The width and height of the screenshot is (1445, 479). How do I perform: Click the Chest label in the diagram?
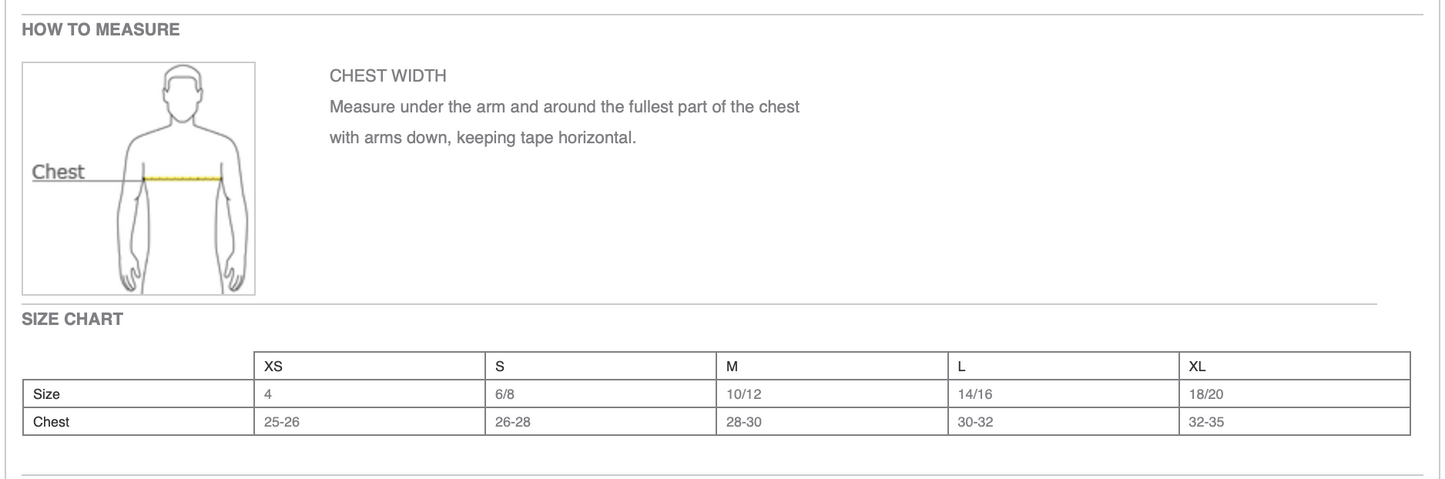(58, 172)
